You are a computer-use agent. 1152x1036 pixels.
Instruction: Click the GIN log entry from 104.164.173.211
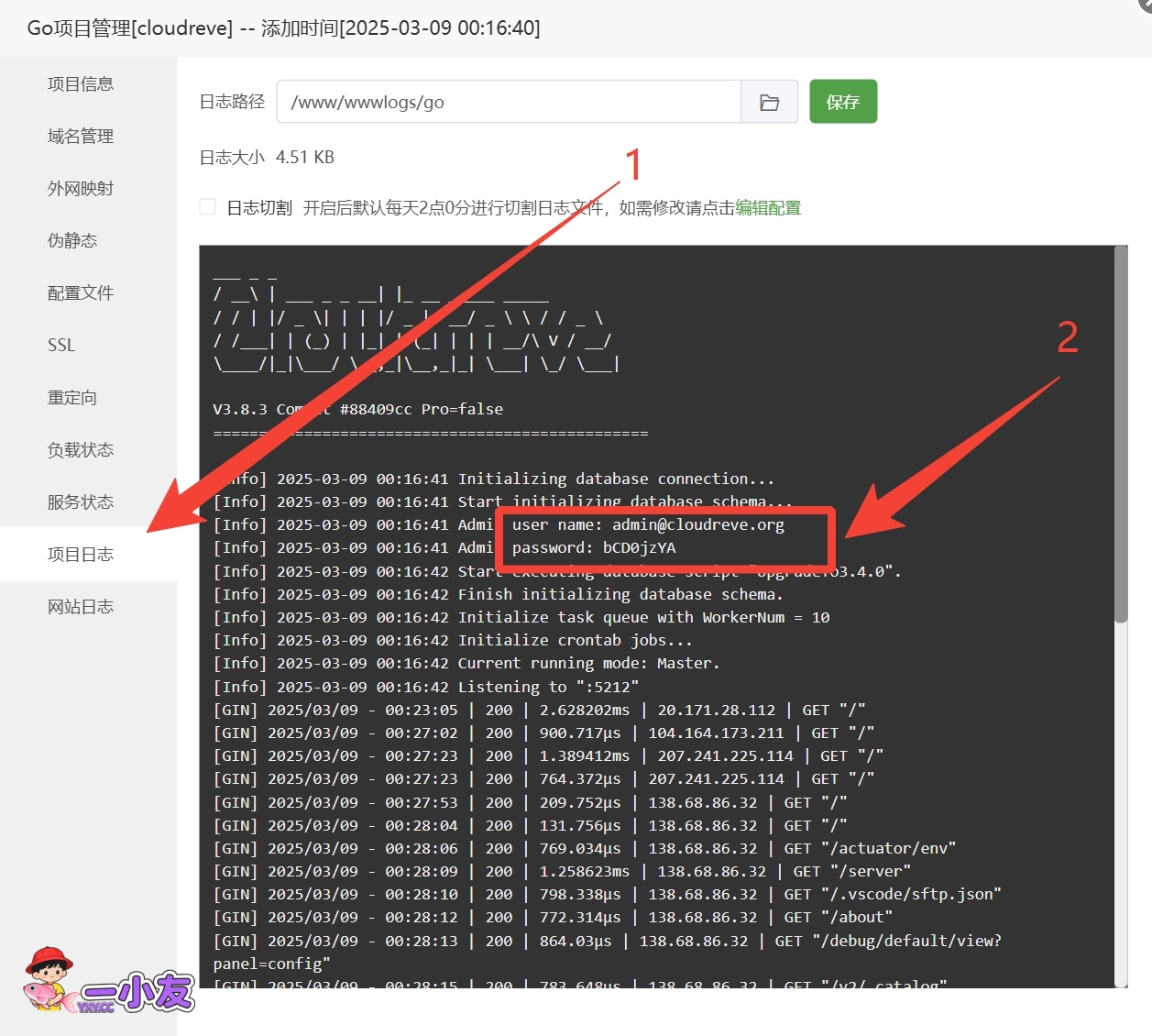[x=543, y=733]
